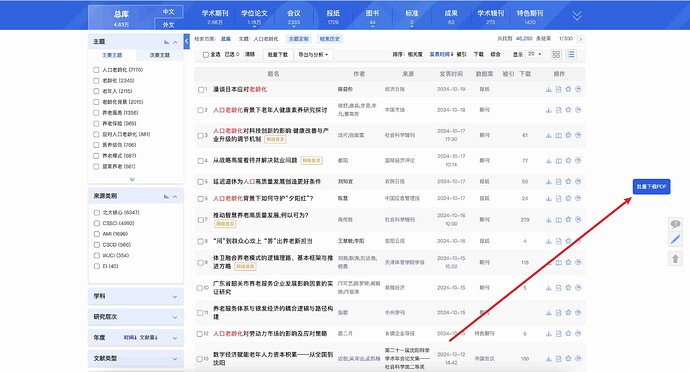Image resolution: width=690 pixels, height=372 pixels.
Task: Show more topics via double-chevron
Action: coord(132,179)
